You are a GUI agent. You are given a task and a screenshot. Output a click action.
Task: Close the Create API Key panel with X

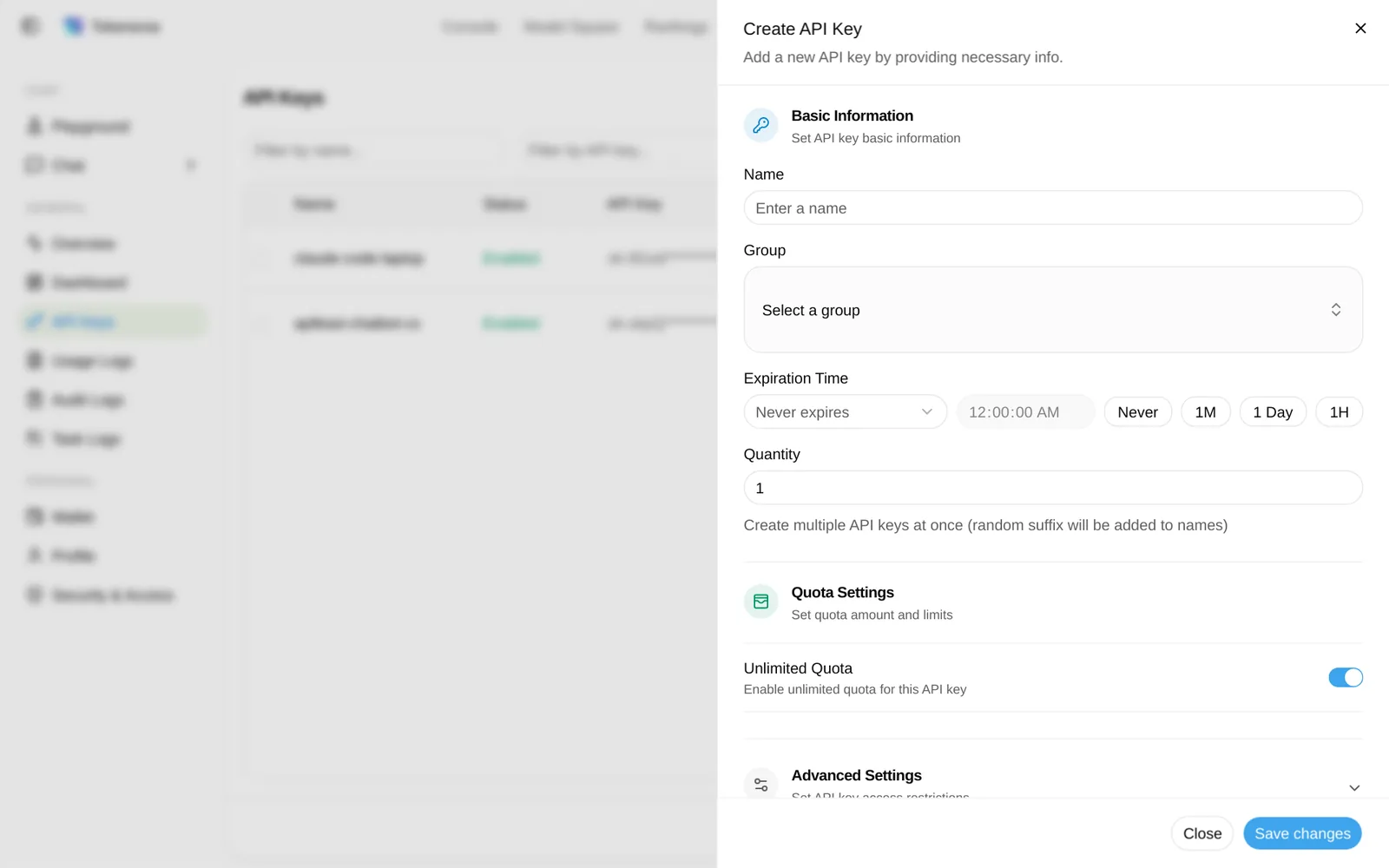point(1360,29)
